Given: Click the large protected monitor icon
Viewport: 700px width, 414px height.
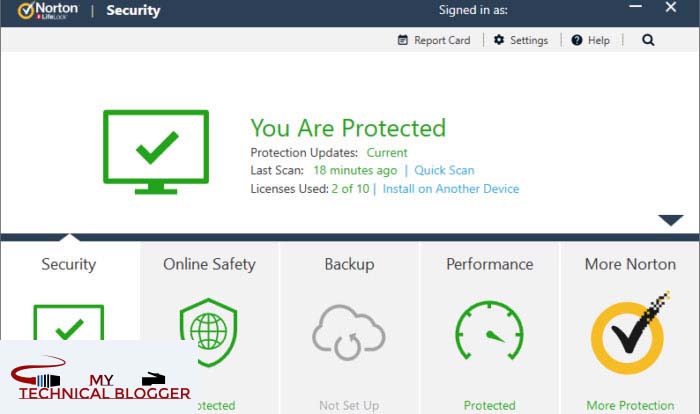Looking at the screenshot, I should [156, 152].
